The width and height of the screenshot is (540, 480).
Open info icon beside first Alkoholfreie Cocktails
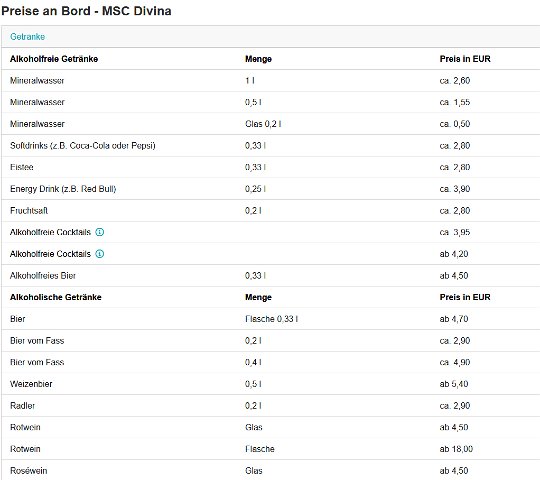click(x=100, y=232)
